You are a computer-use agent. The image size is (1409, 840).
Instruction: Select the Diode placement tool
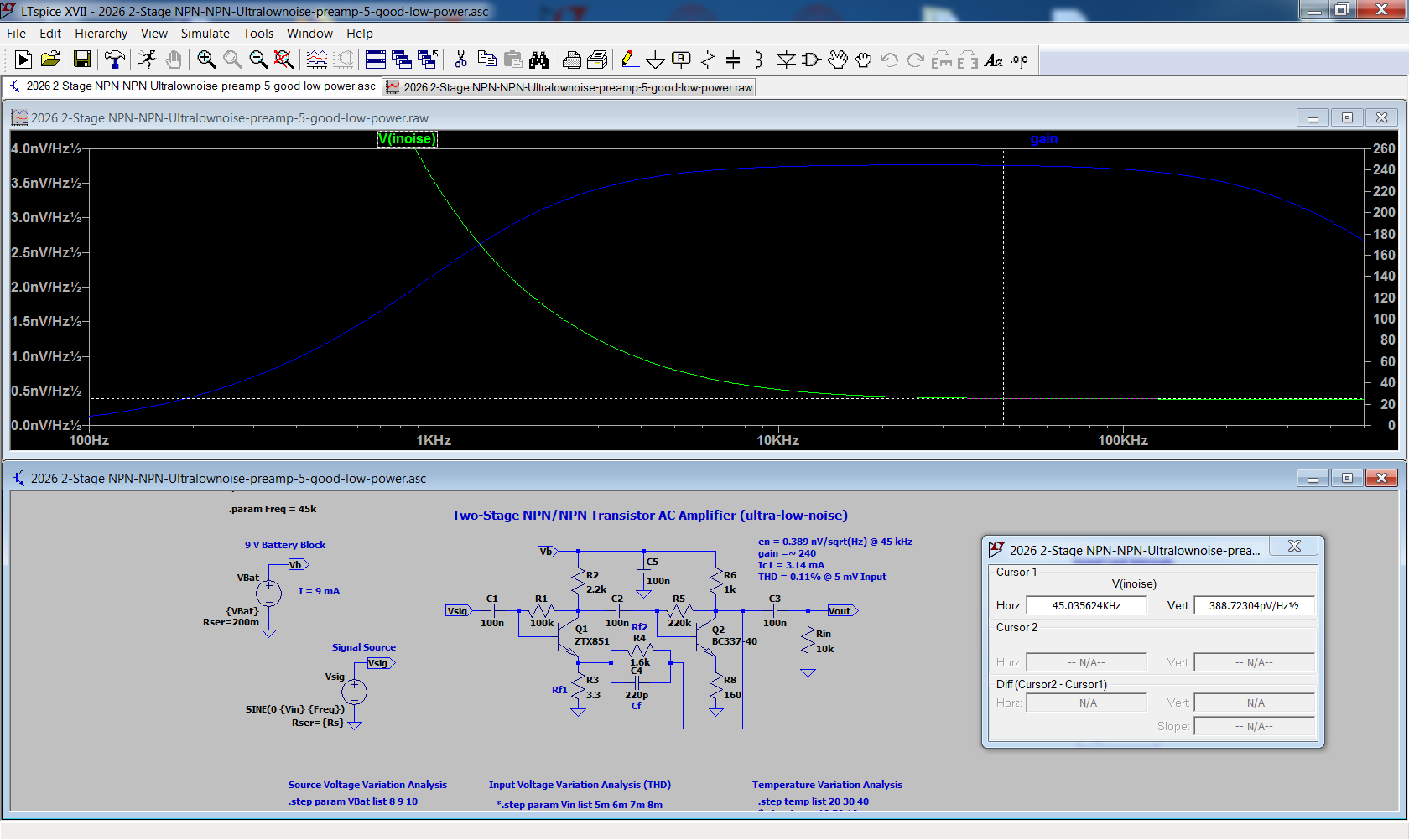[786, 60]
